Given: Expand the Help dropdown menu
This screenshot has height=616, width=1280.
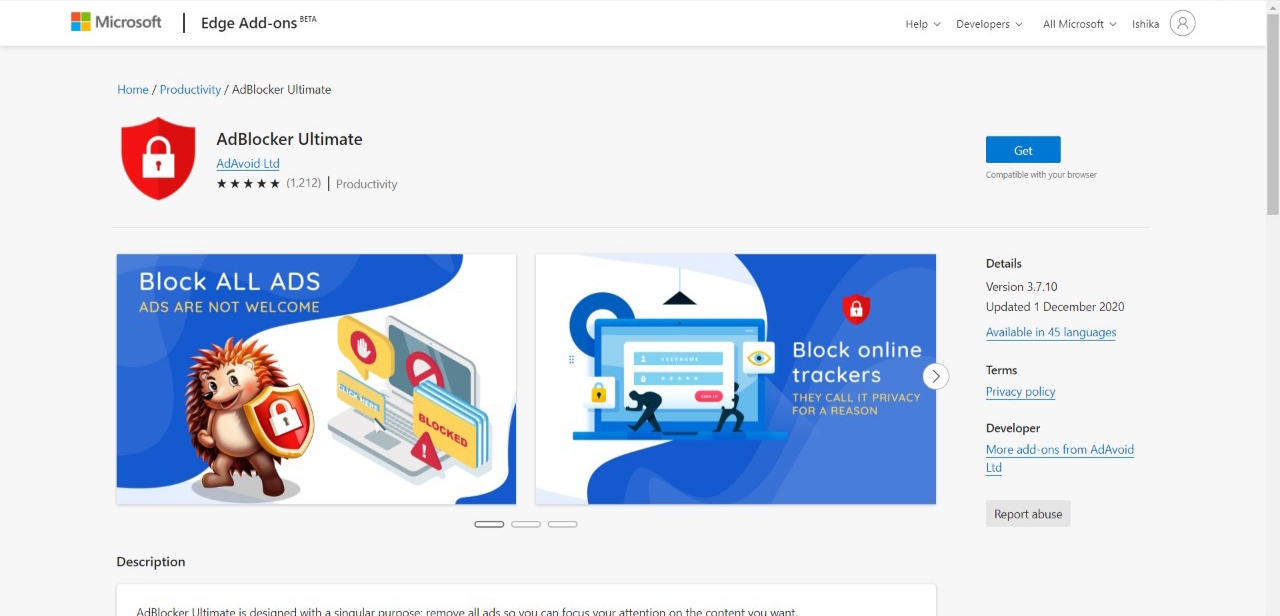Looking at the screenshot, I should [923, 24].
